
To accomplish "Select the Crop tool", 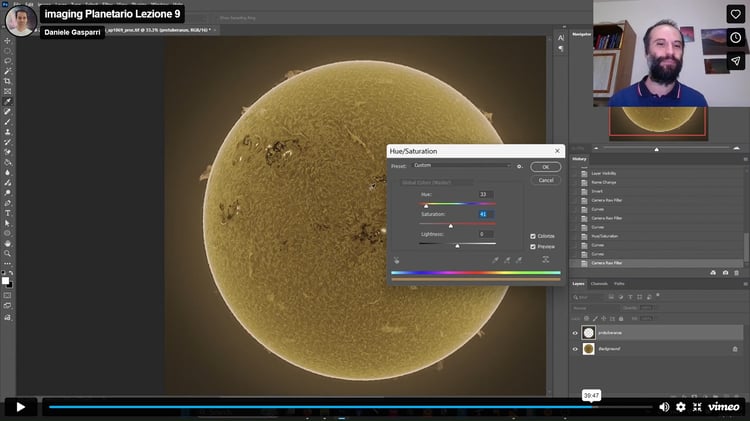I will pyautogui.click(x=7, y=81).
